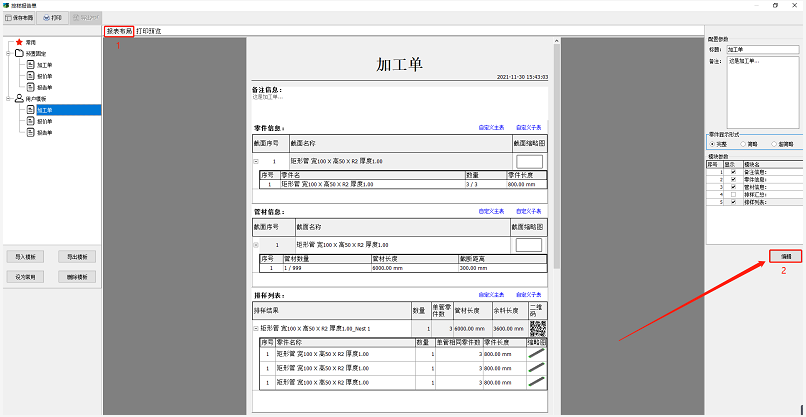The height and width of the screenshot is (417, 806).
Task: Click the red star 常用 icon
Action: (x=19, y=42)
